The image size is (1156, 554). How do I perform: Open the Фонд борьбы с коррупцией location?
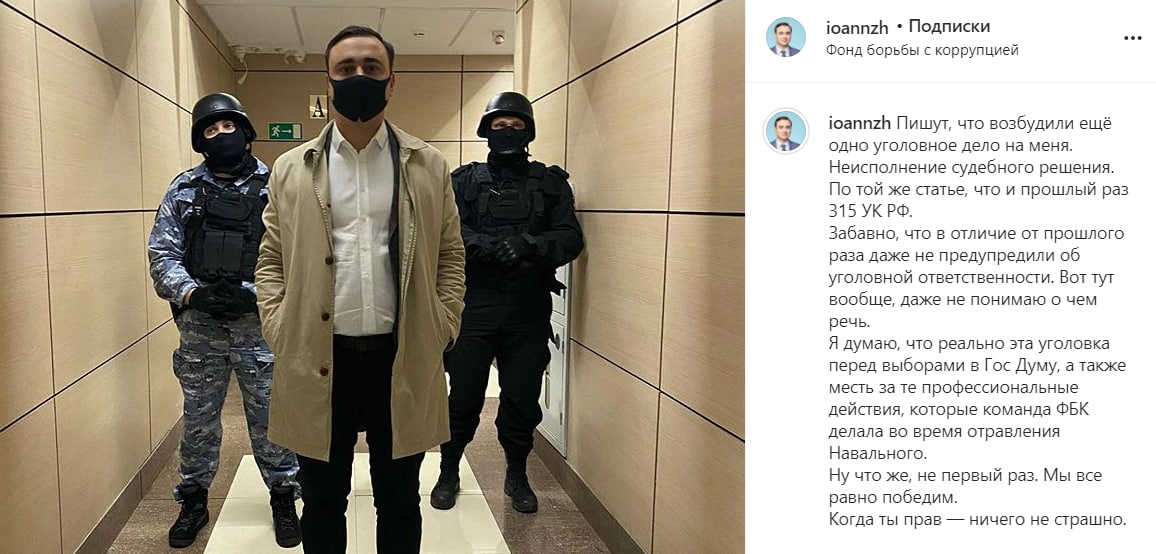(x=922, y=50)
